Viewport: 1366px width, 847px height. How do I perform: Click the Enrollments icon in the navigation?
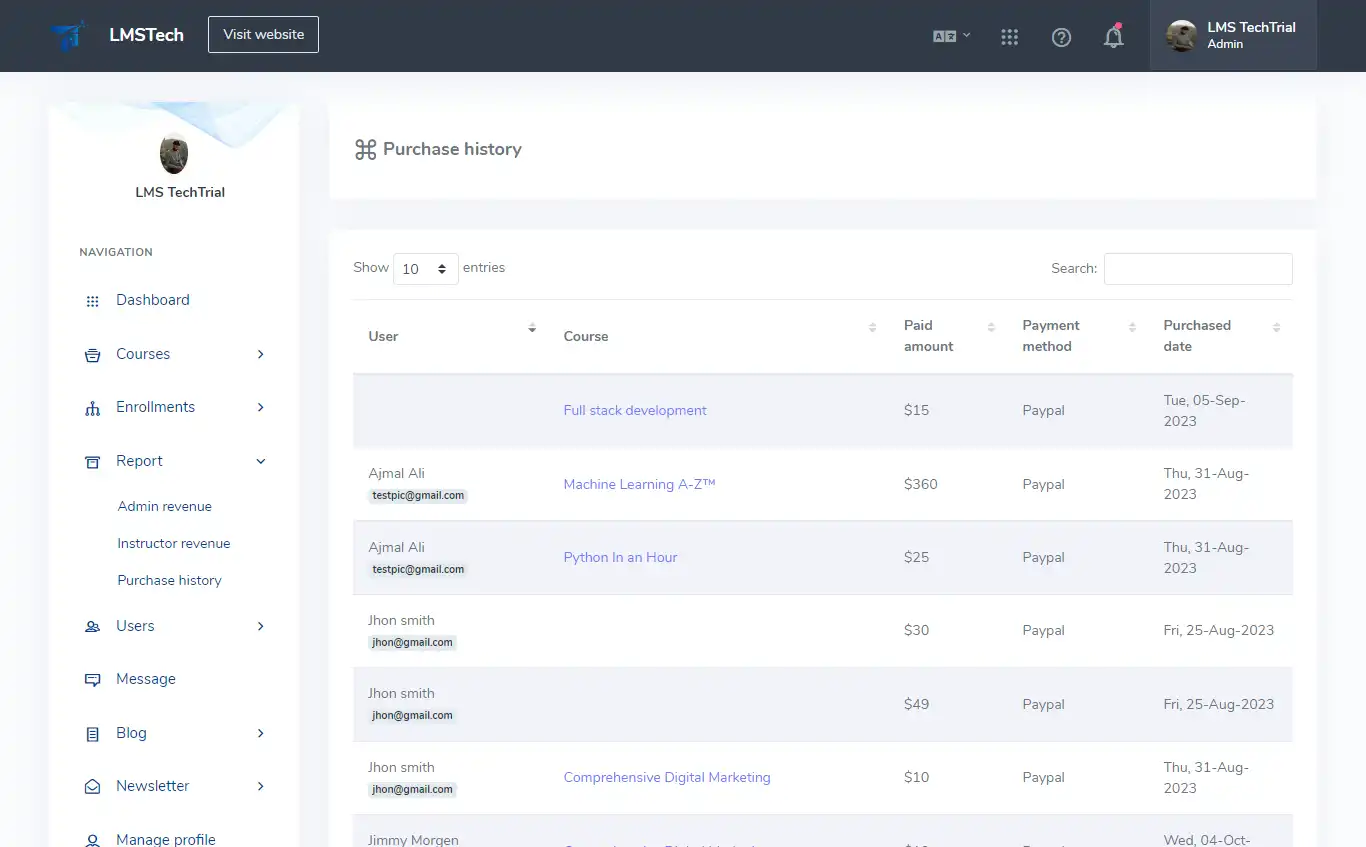[91, 407]
